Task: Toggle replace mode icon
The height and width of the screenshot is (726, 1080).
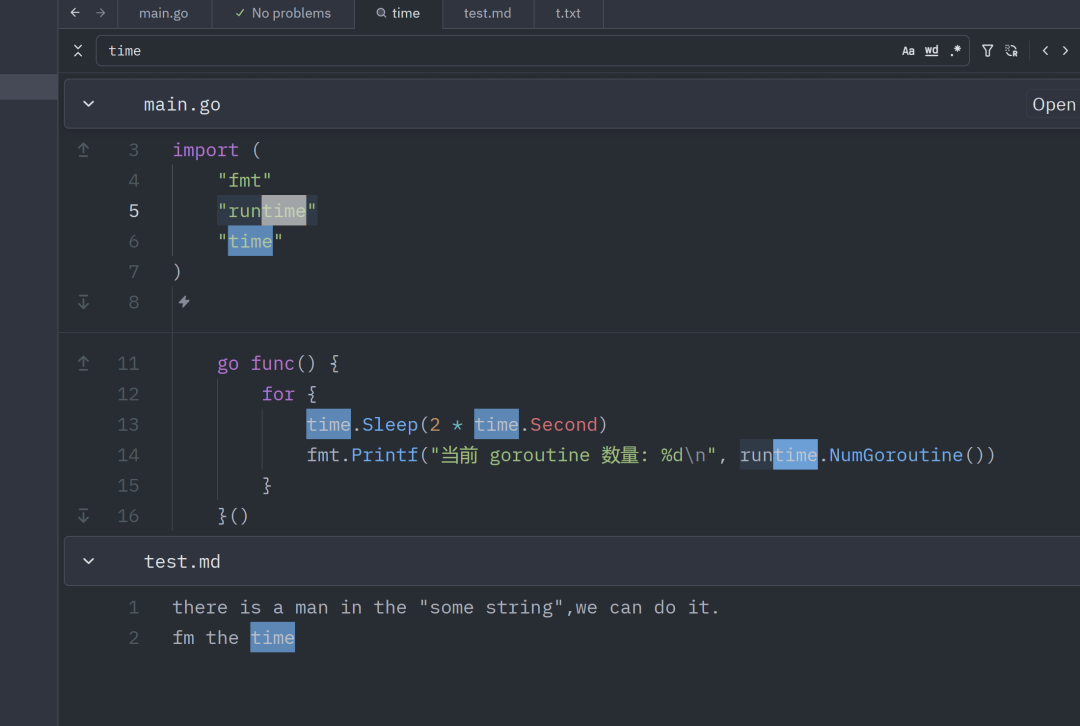Action: click(1011, 51)
